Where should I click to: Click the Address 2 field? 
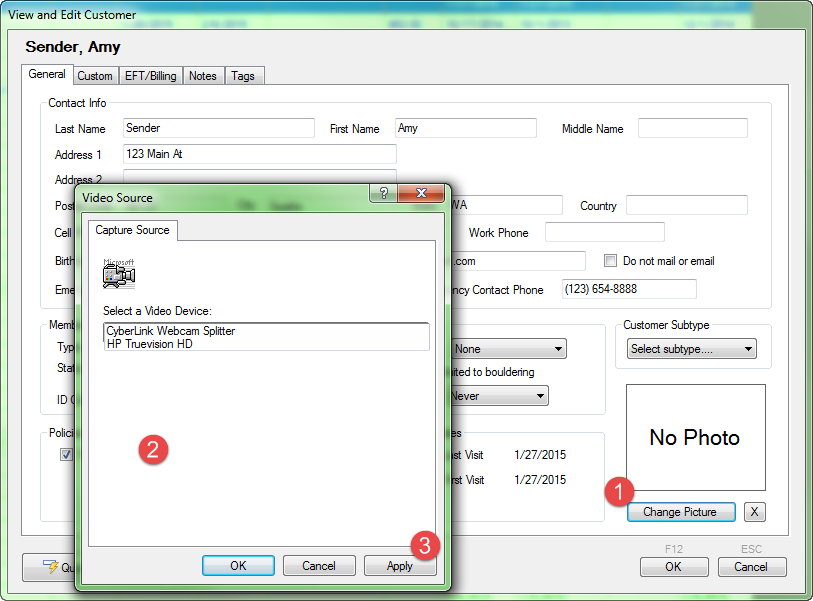(x=260, y=176)
